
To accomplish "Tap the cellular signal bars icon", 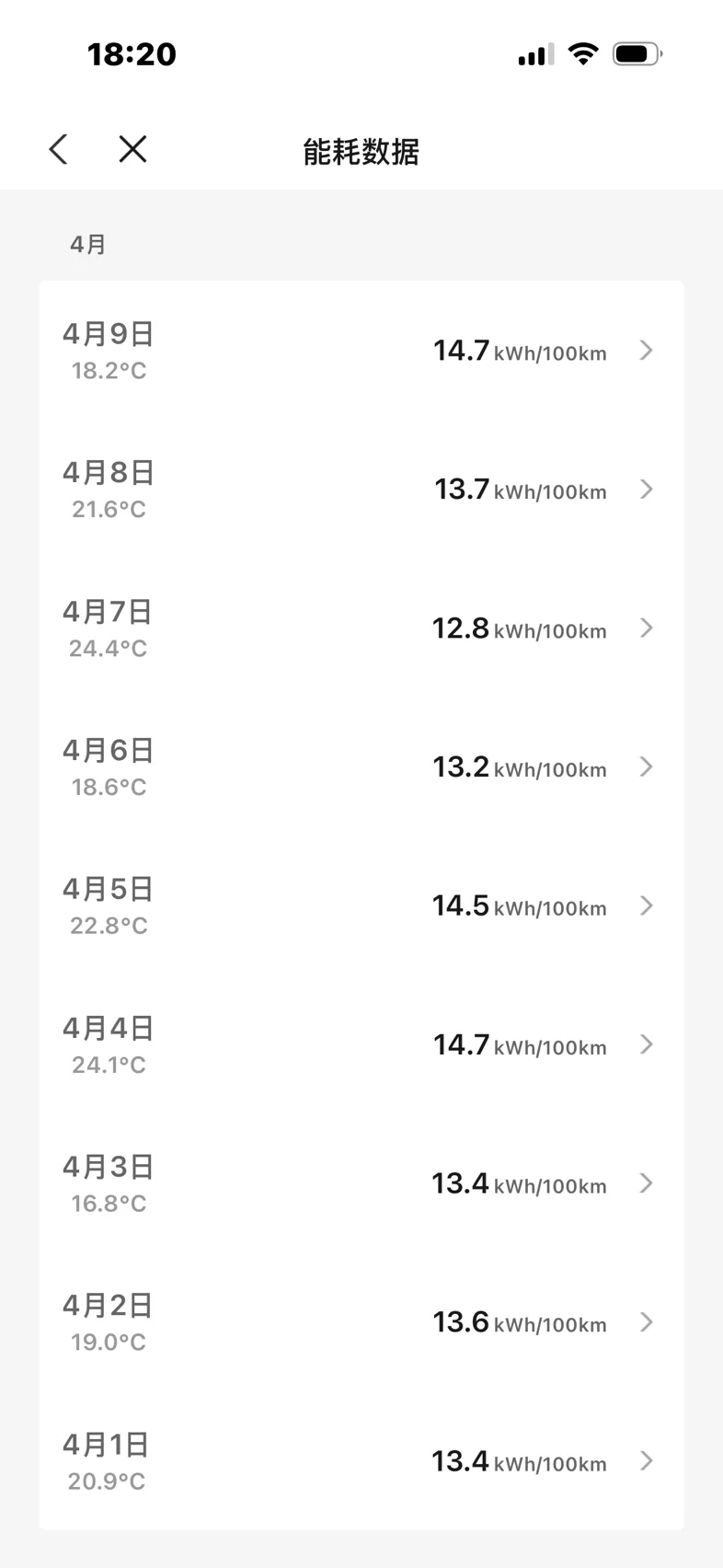I will coord(535,55).
